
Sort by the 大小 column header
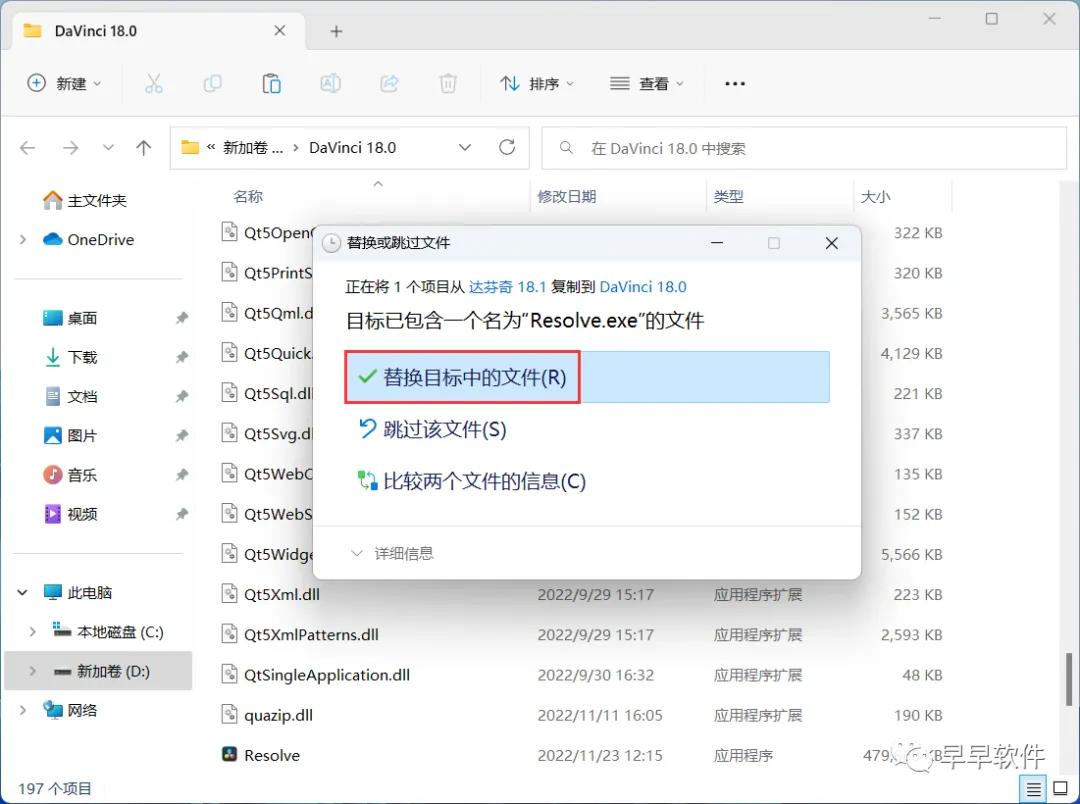tap(875, 196)
